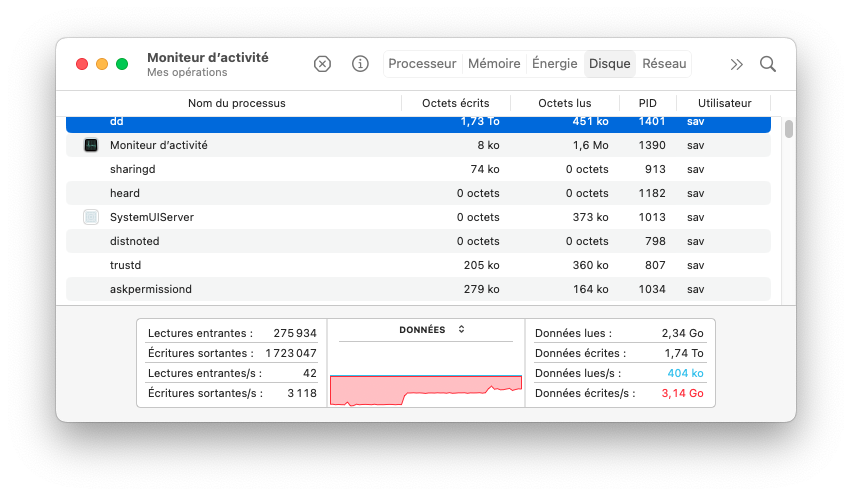Show the Réseau tab
852x496 pixels.
[664, 64]
